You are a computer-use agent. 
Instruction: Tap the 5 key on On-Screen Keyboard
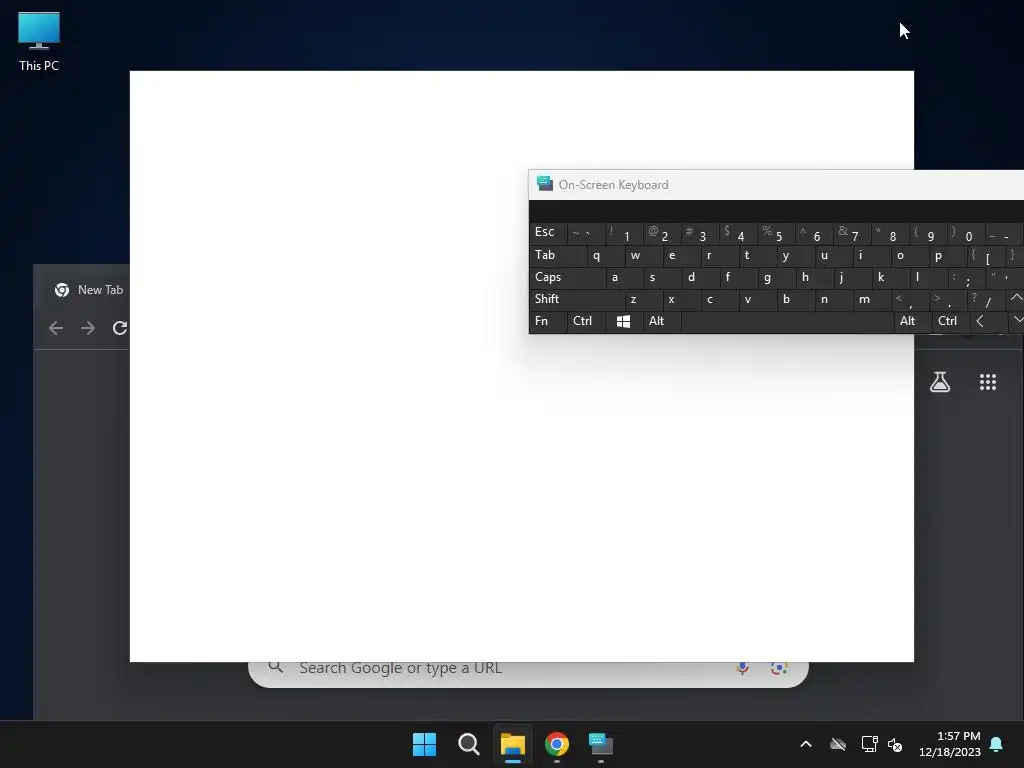tap(776, 232)
